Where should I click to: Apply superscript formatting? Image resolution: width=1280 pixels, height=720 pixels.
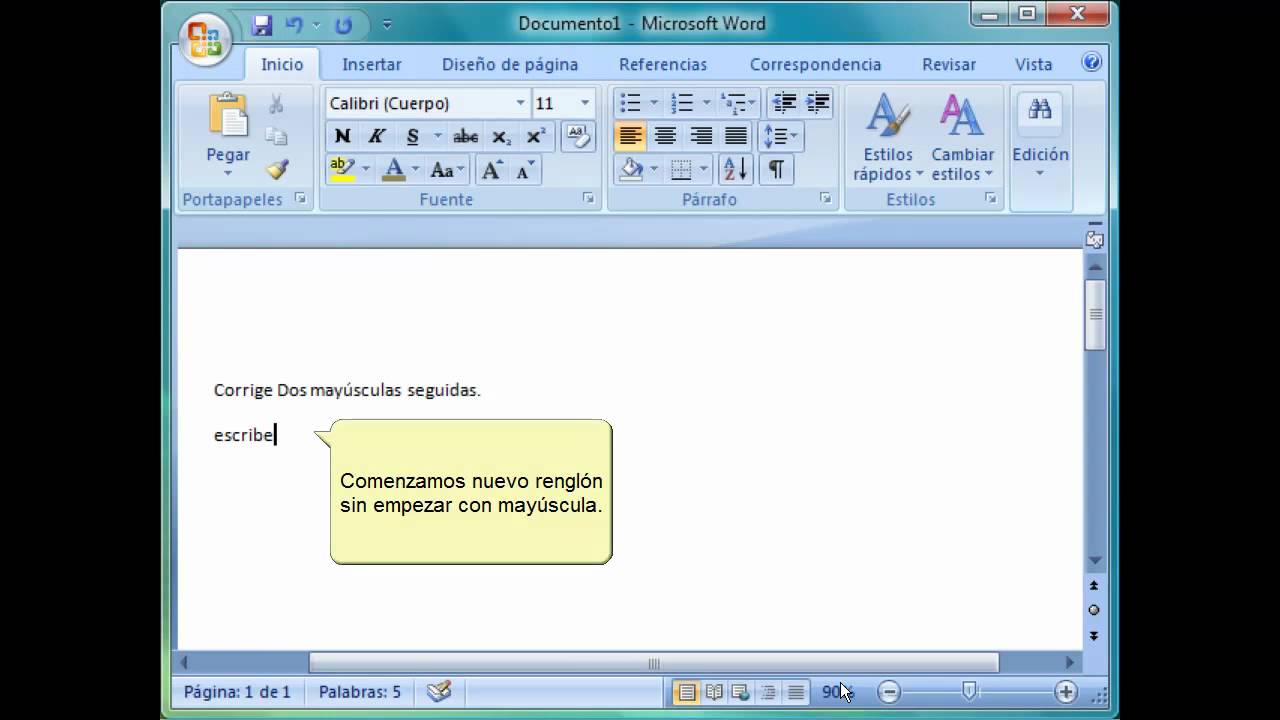(535, 137)
